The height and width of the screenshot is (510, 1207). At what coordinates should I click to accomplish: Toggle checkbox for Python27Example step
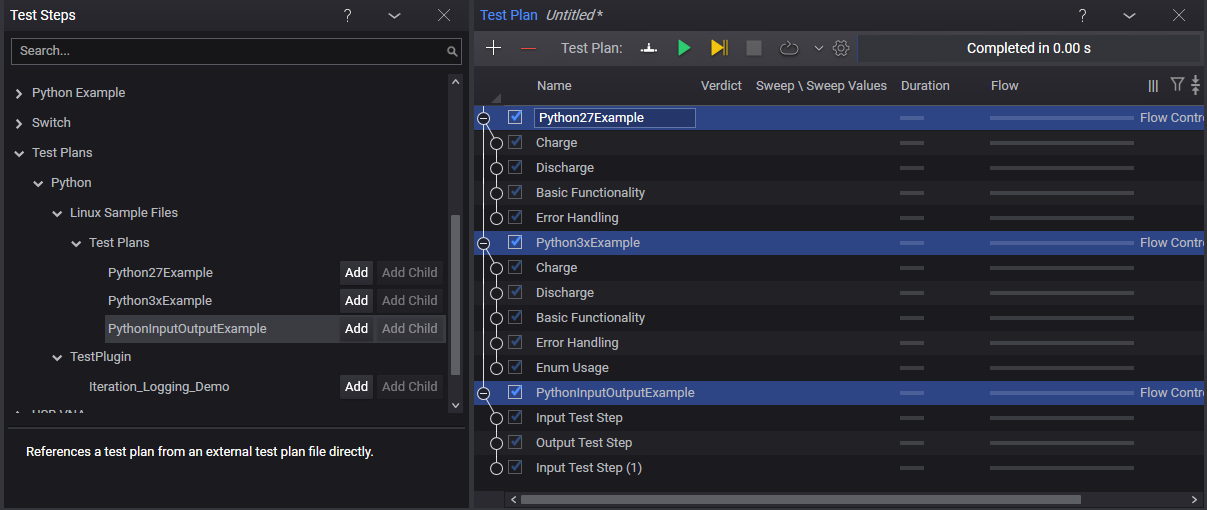click(515, 117)
